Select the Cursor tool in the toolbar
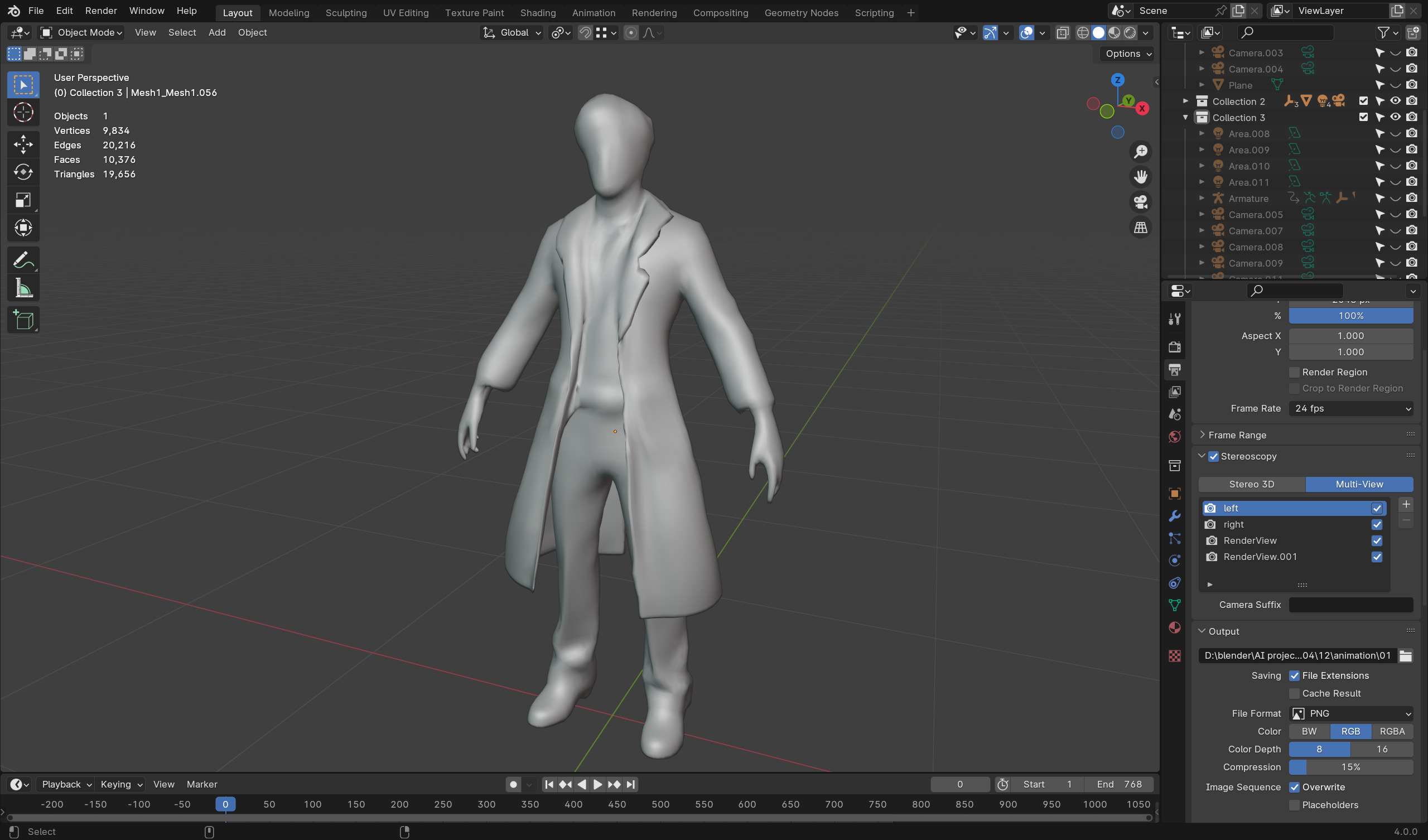 (x=23, y=113)
